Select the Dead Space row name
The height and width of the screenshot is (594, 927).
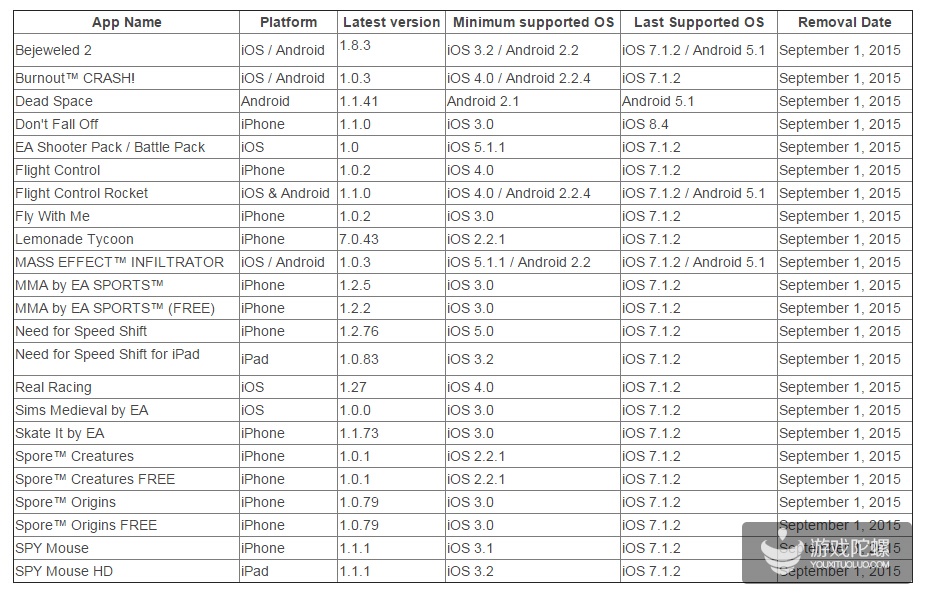click(54, 101)
